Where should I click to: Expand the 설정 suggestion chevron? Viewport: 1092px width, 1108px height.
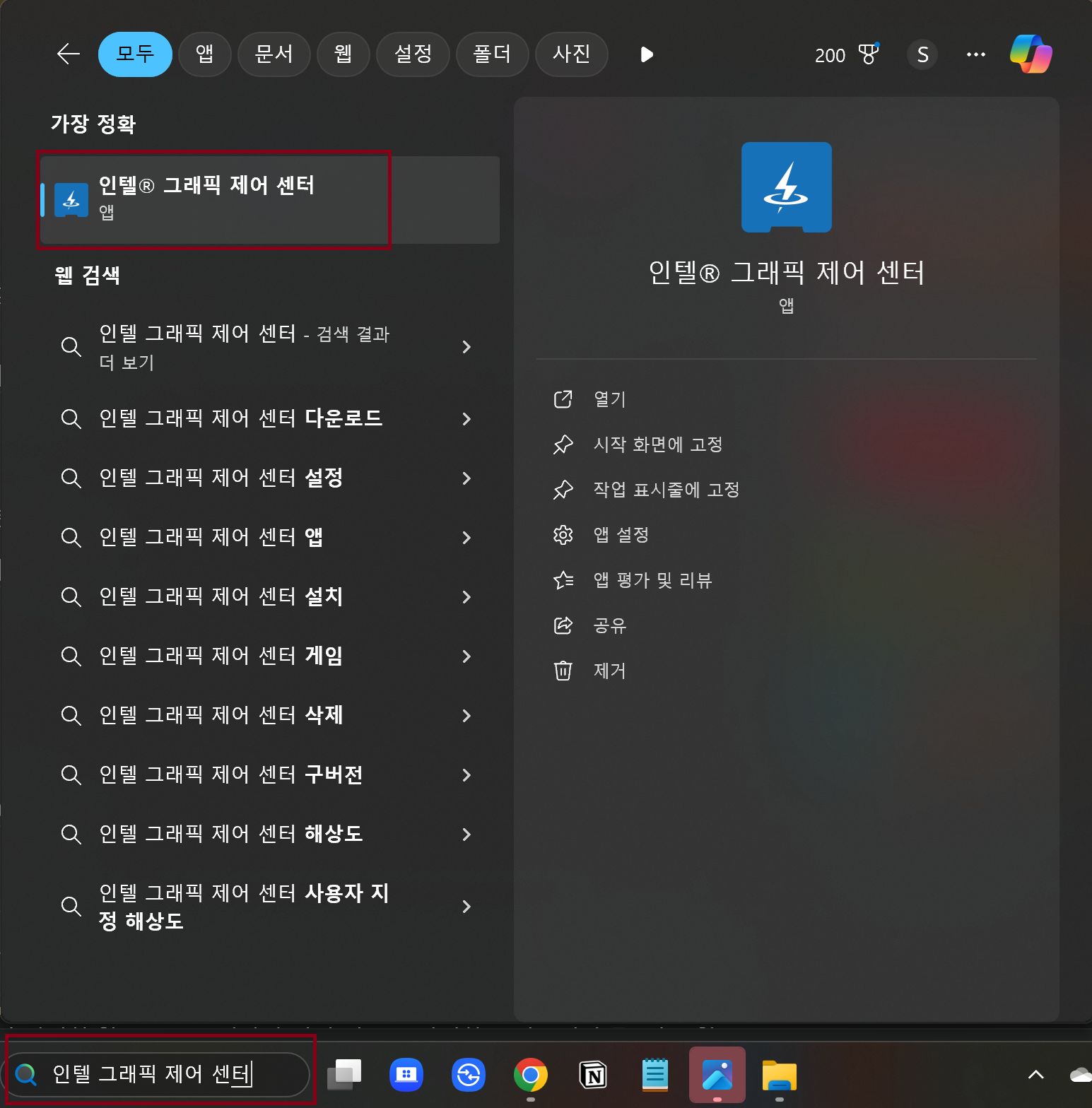click(466, 478)
